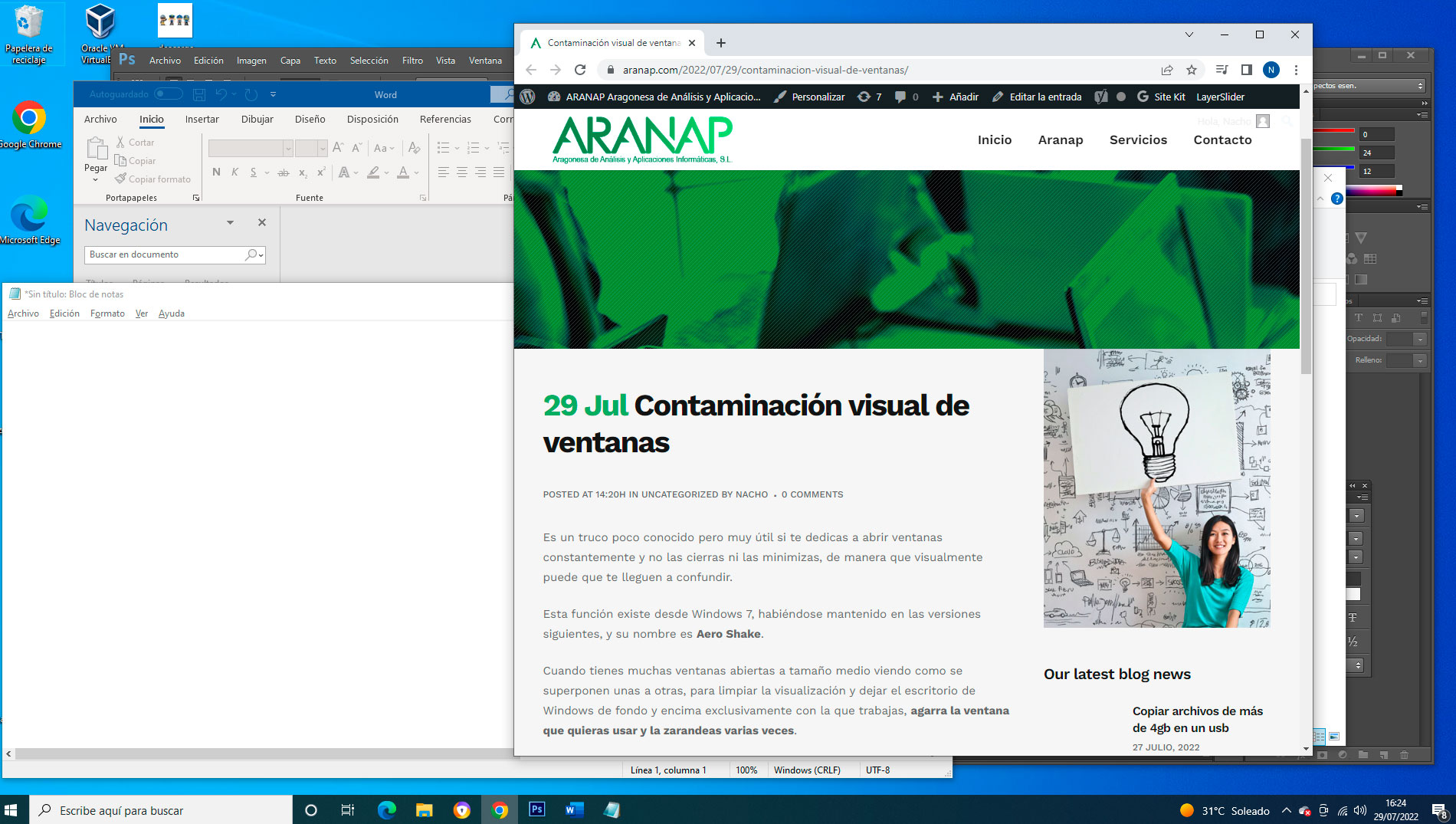Open Notepad Formato menu
The width and height of the screenshot is (1456, 824).
tap(107, 314)
